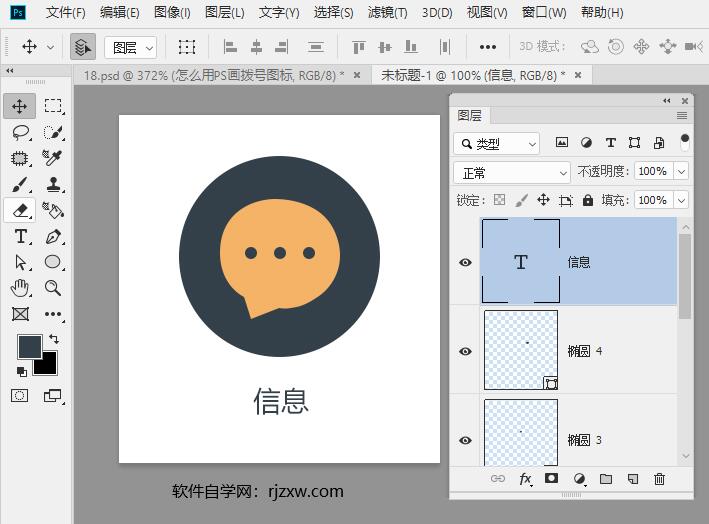Screen dimensions: 709x524
Task: Open the 滤镜(T) menu
Action: coord(387,13)
